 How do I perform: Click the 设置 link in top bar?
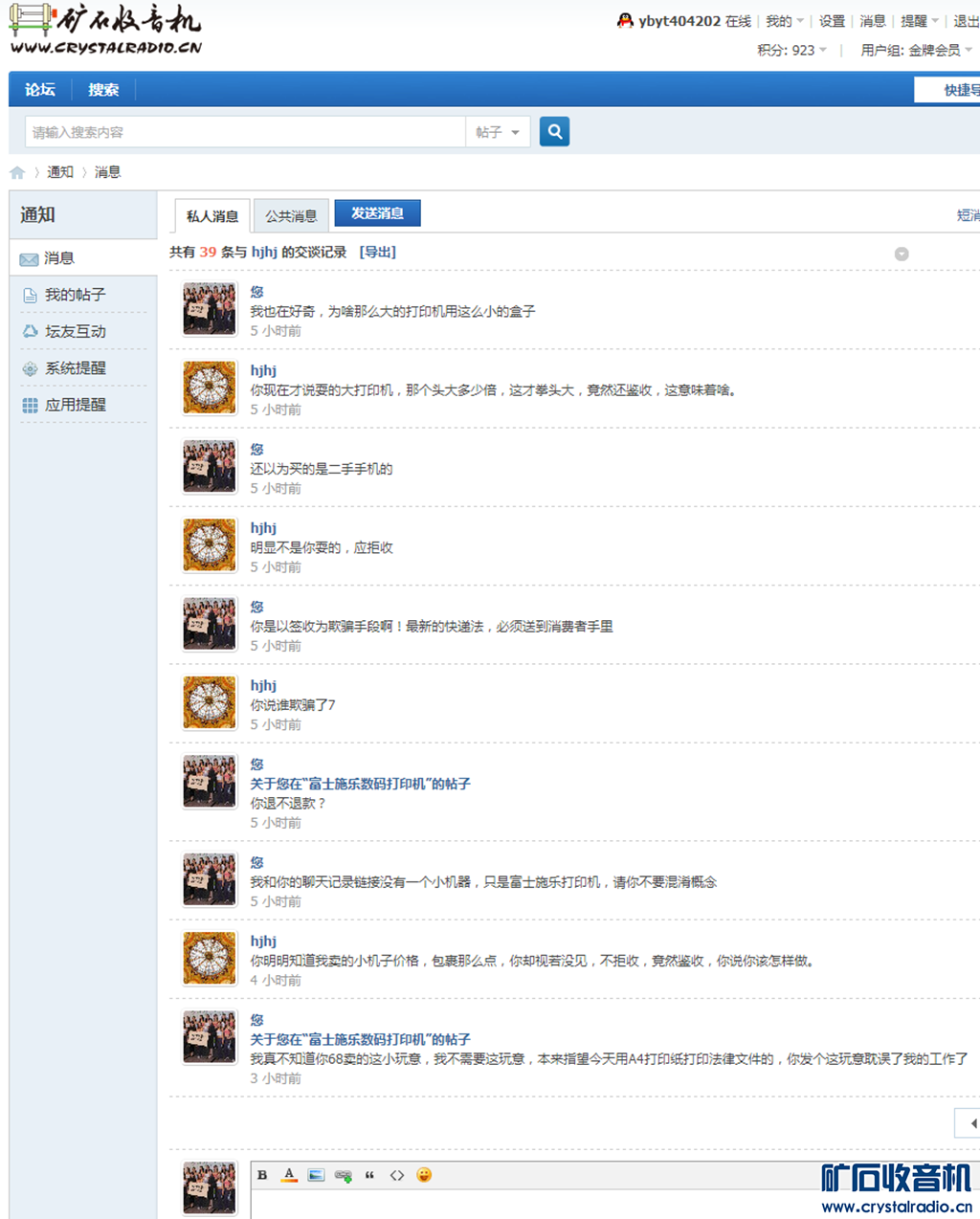coord(832,21)
